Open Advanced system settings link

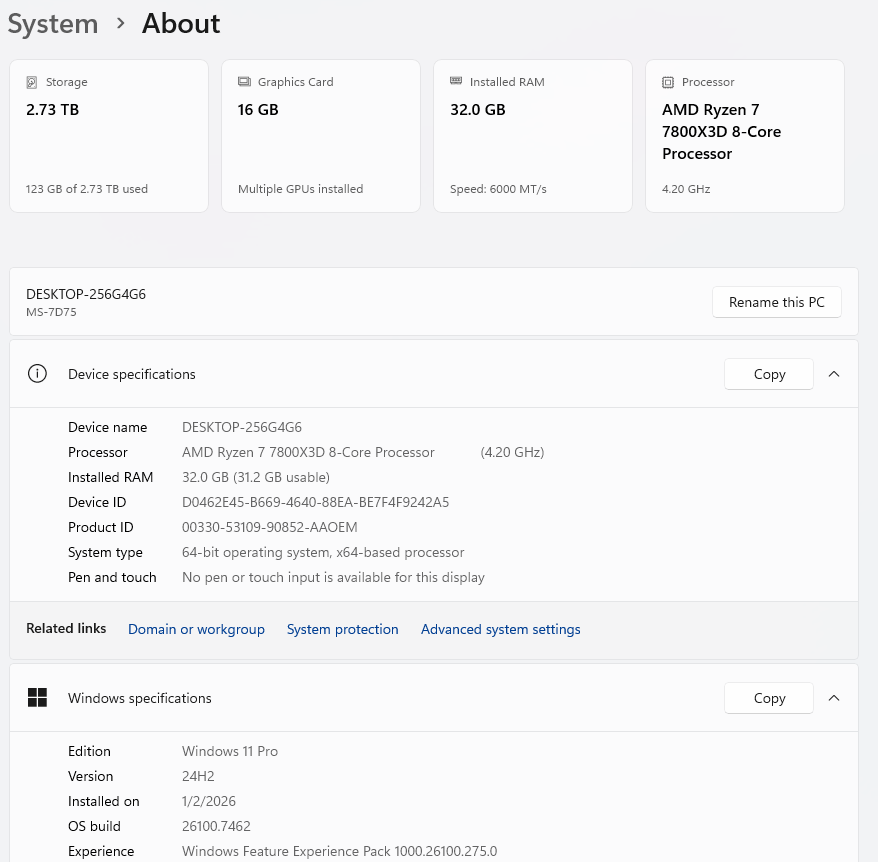pos(500,629)
